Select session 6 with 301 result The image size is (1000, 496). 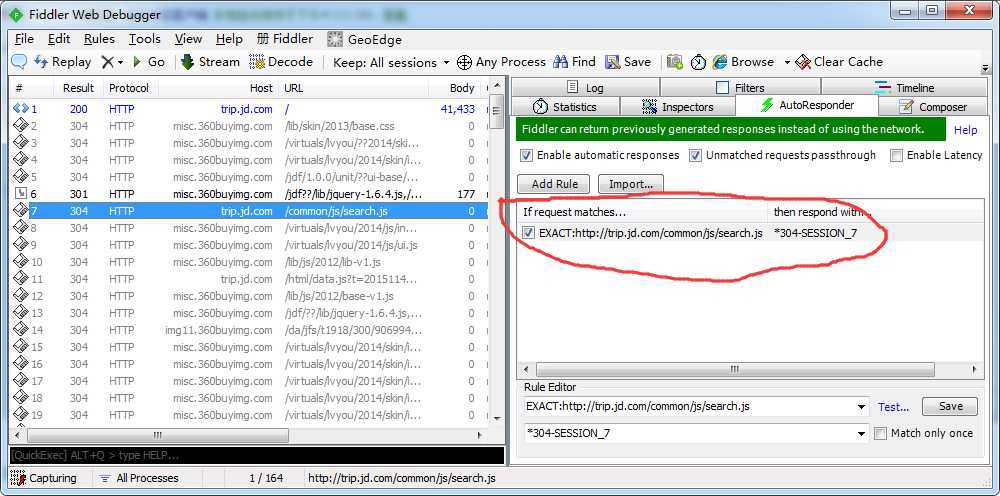249,194
